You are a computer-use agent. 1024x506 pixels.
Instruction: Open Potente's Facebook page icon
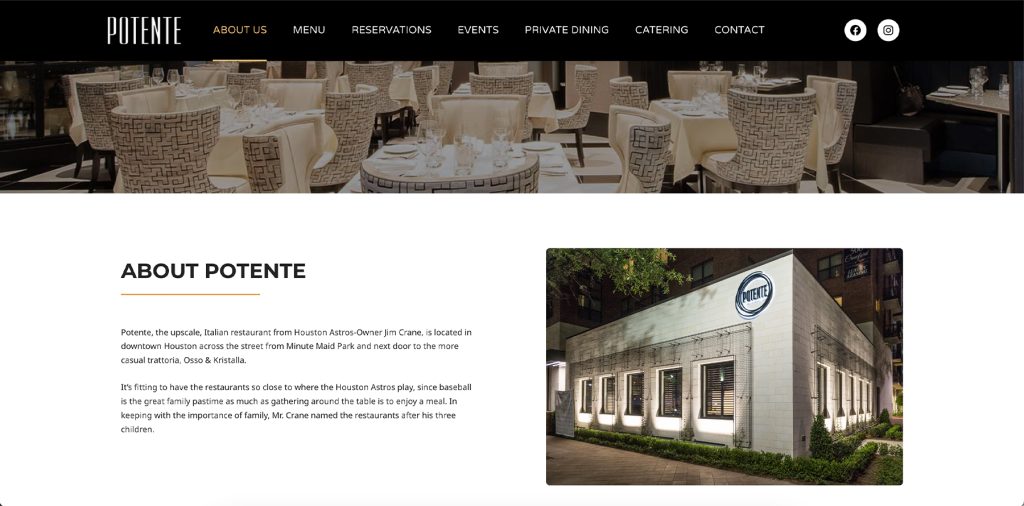point(855,30)
